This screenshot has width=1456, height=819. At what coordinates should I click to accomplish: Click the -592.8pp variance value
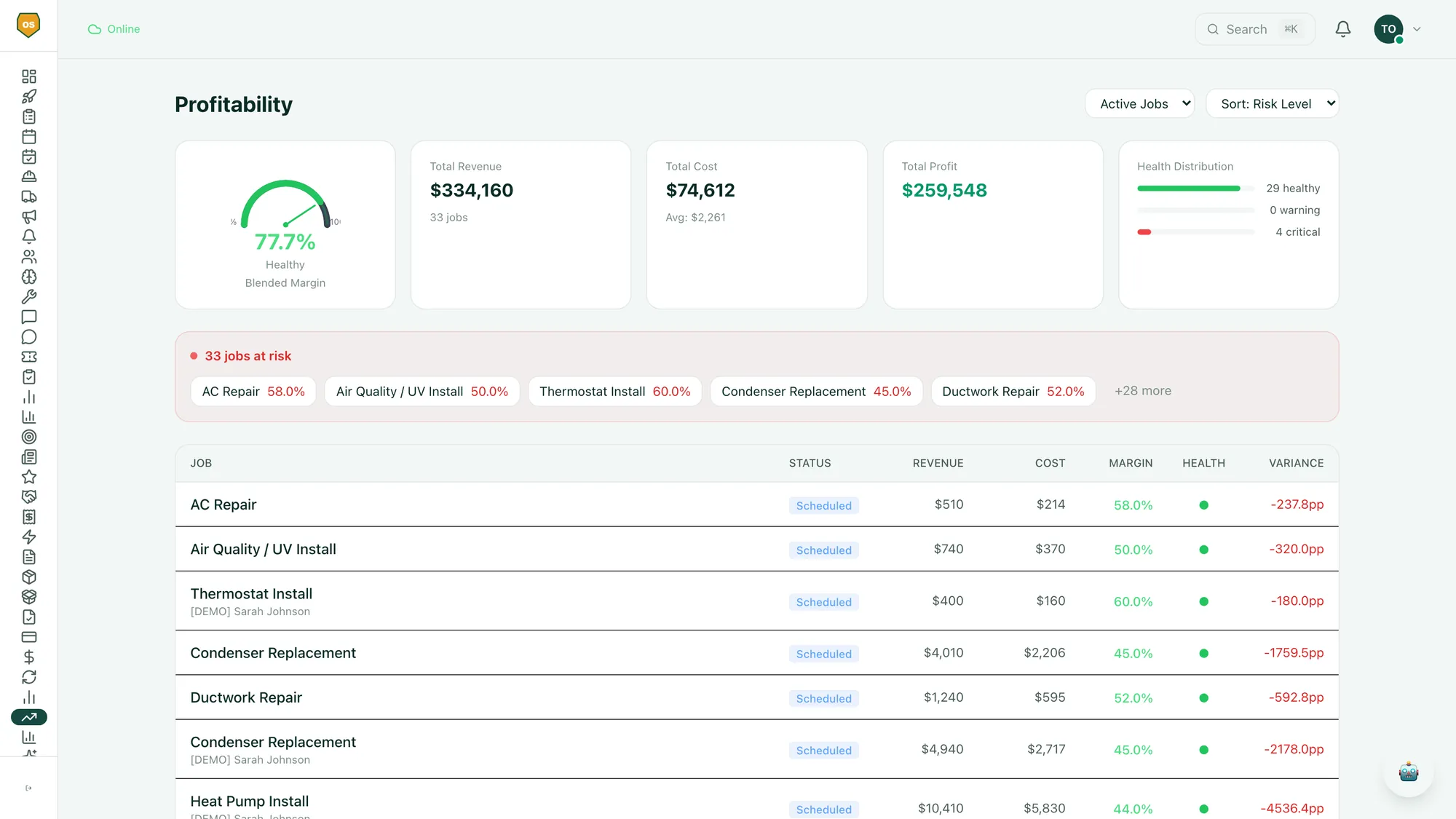coord(1296,697)
